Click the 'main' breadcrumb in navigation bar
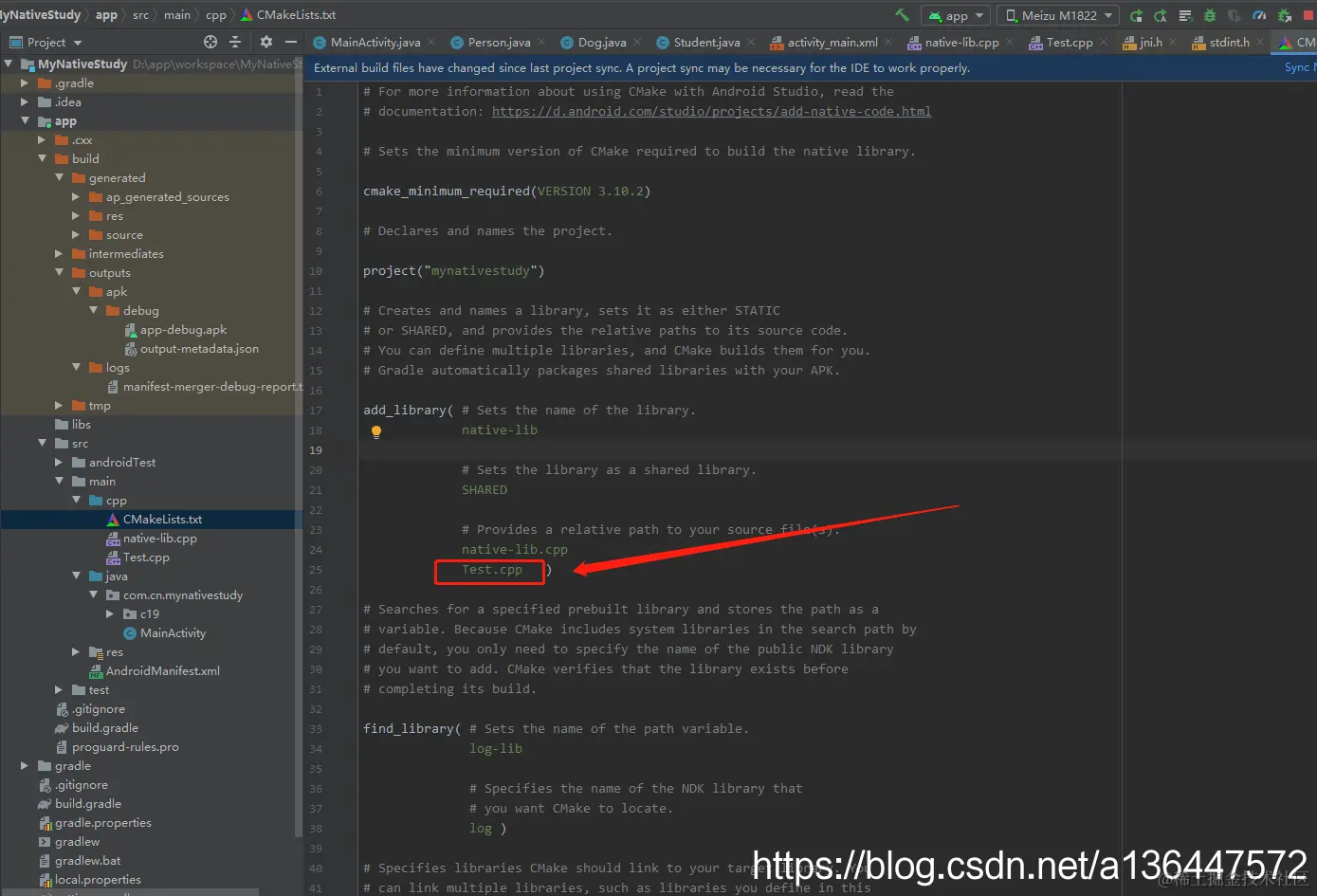This screenshot has width=1317, height=896. click(x=176, y=14)
